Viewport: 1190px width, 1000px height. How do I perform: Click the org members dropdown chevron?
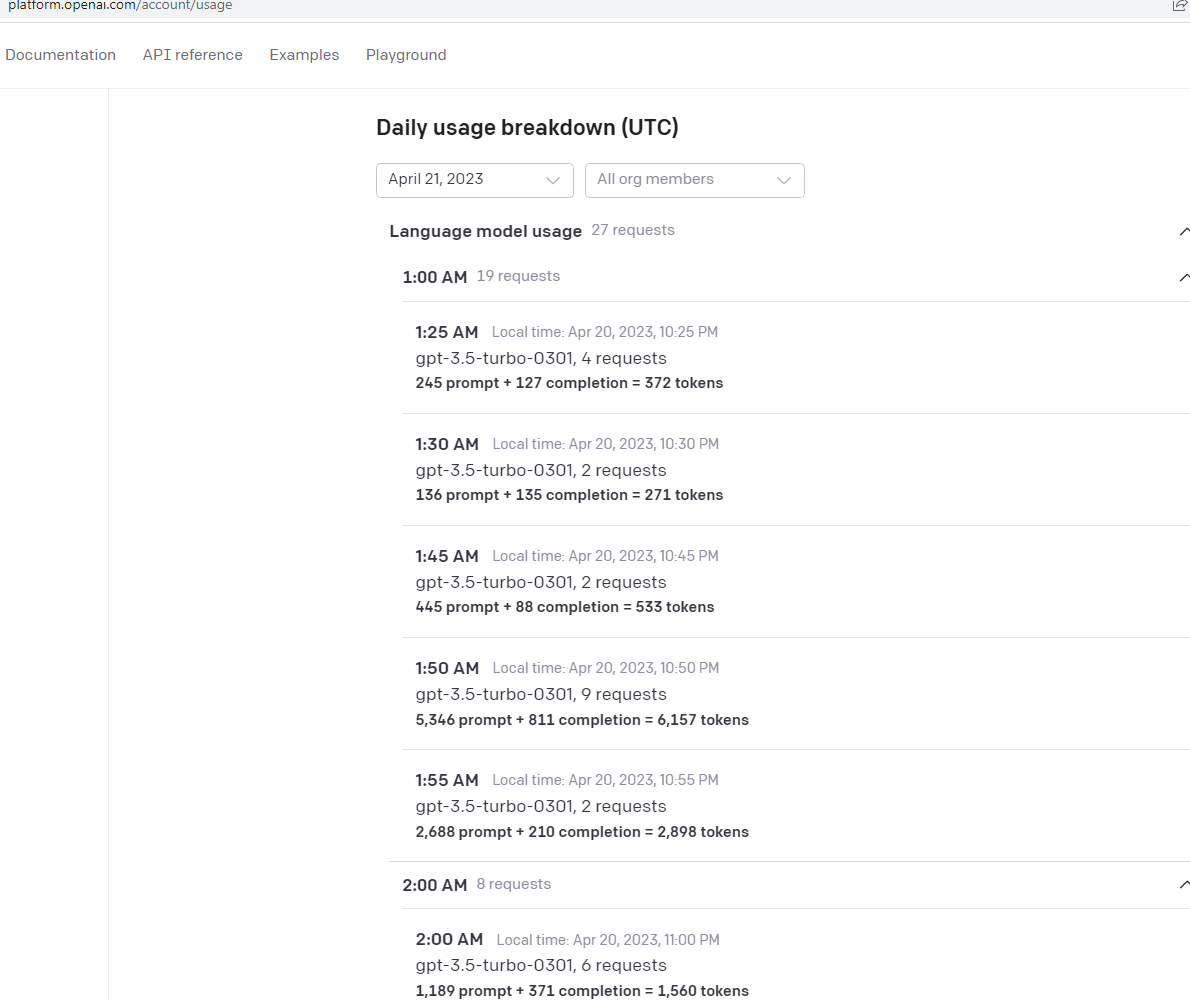click(784, 180)
